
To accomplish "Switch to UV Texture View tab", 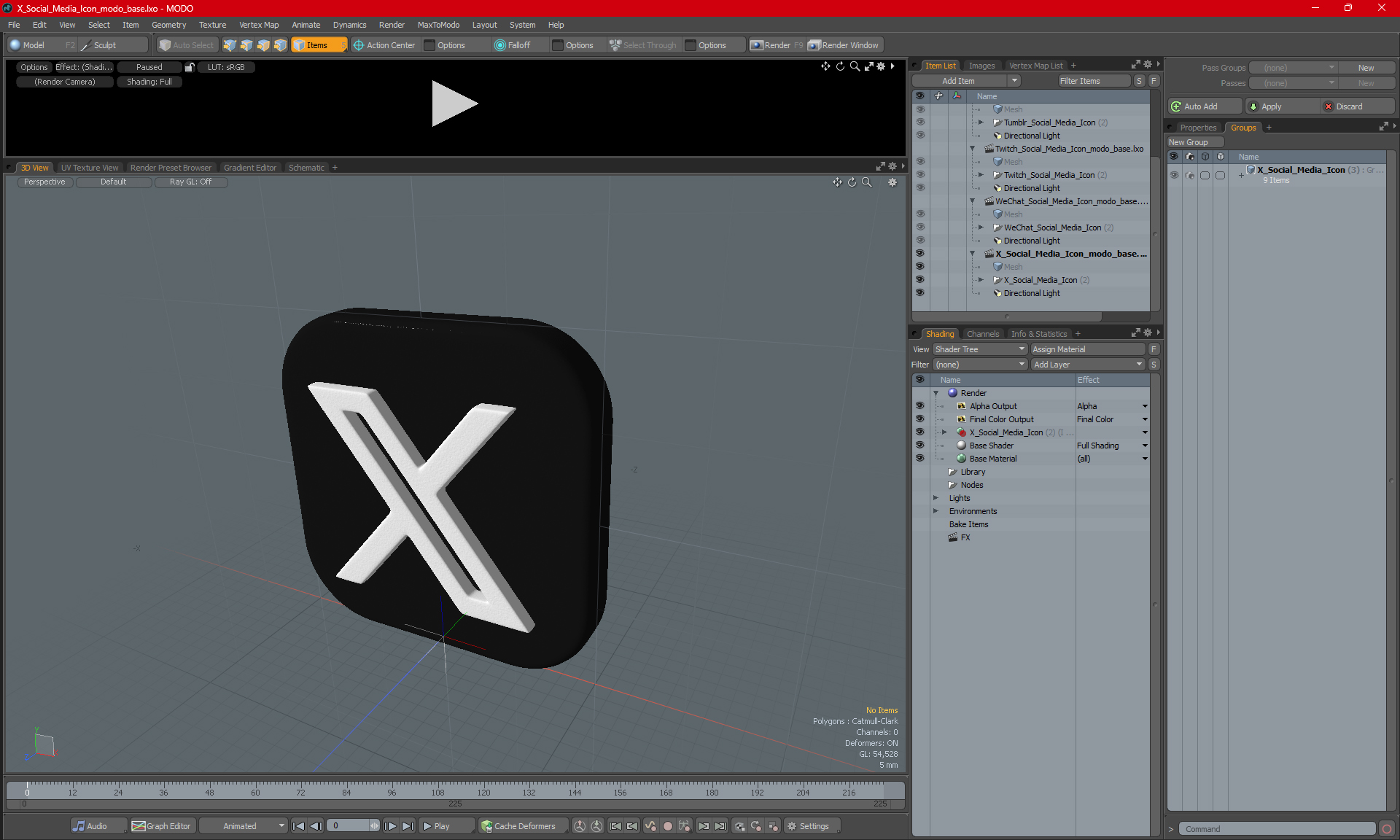I will (x=90, y=168).
